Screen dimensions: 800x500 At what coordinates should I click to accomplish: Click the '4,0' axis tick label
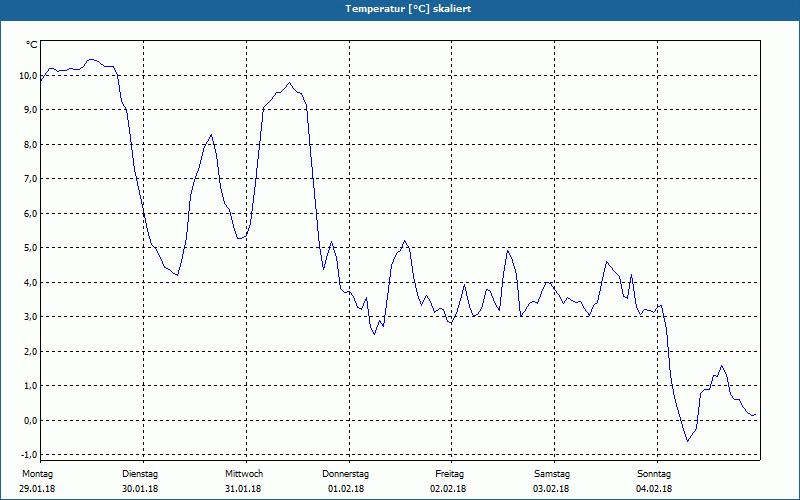click(x=30, y=282)
